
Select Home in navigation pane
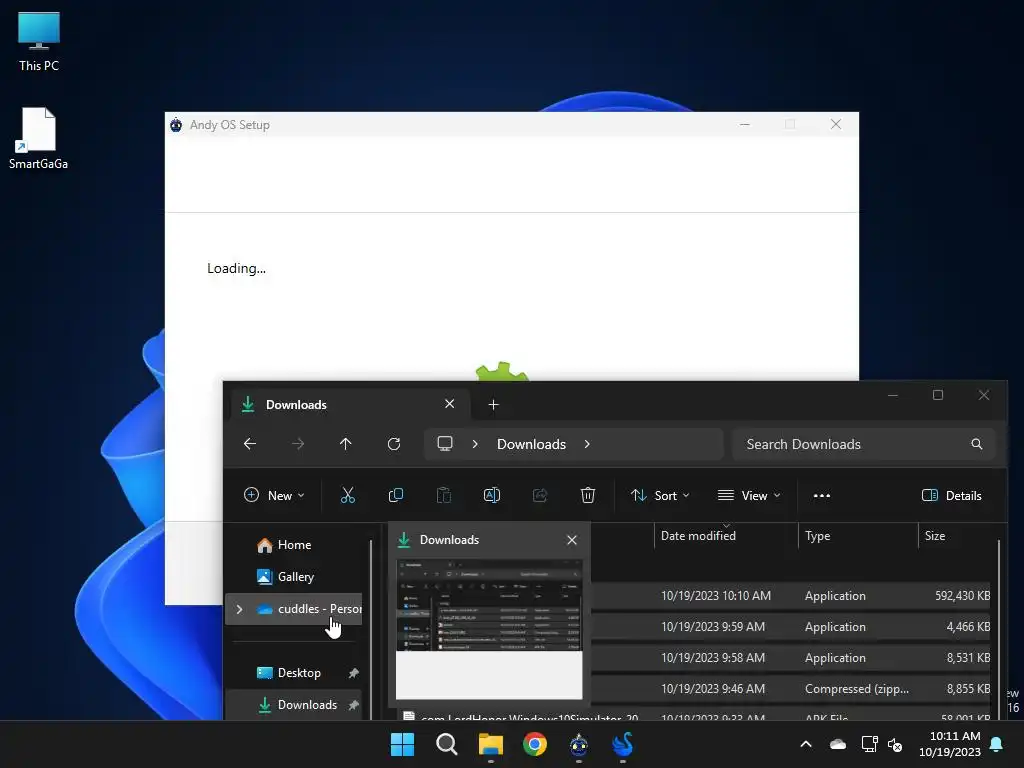(x=294, y=545)
